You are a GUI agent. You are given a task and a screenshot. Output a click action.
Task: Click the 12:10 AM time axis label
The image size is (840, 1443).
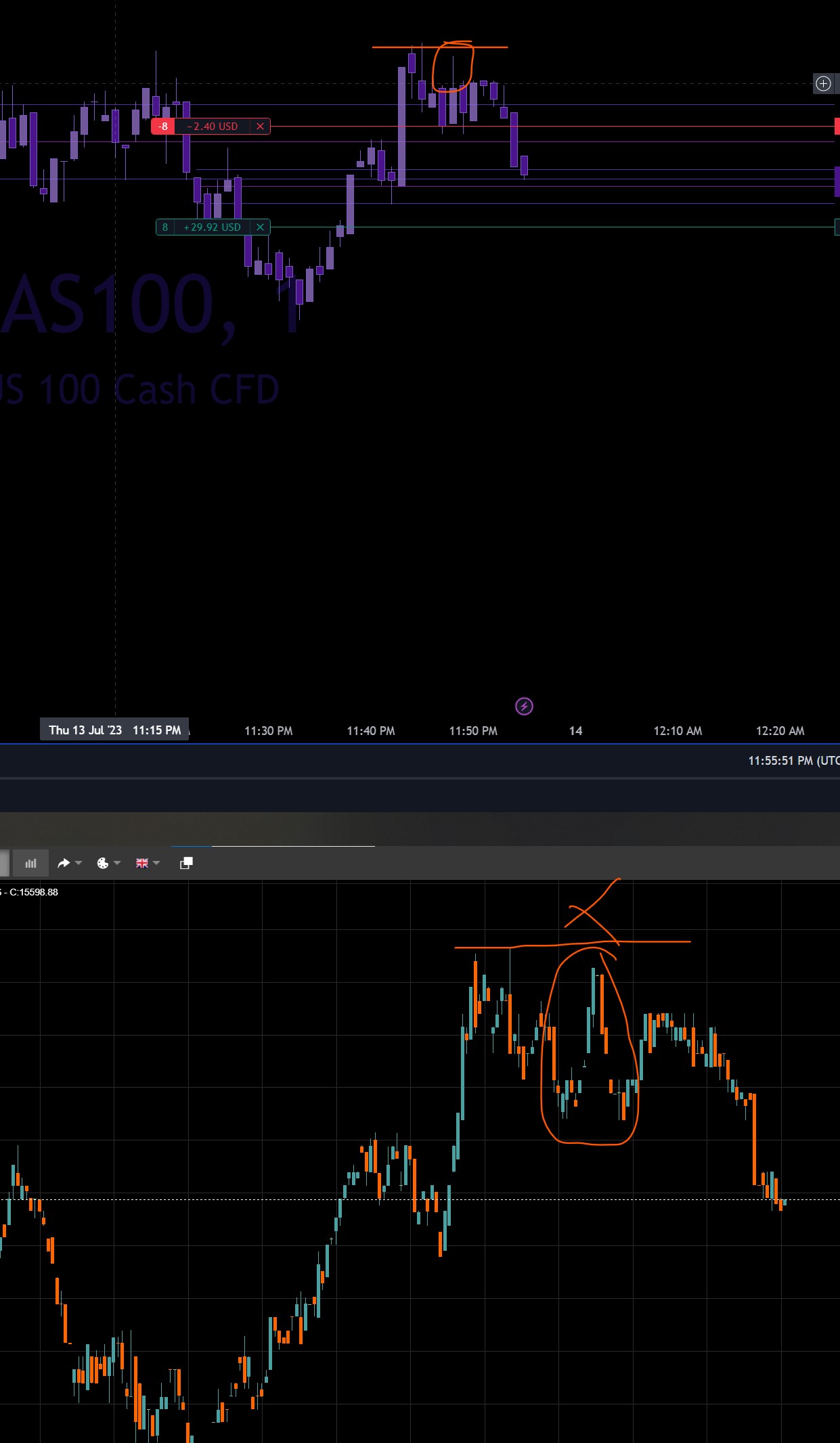(678, 731)
